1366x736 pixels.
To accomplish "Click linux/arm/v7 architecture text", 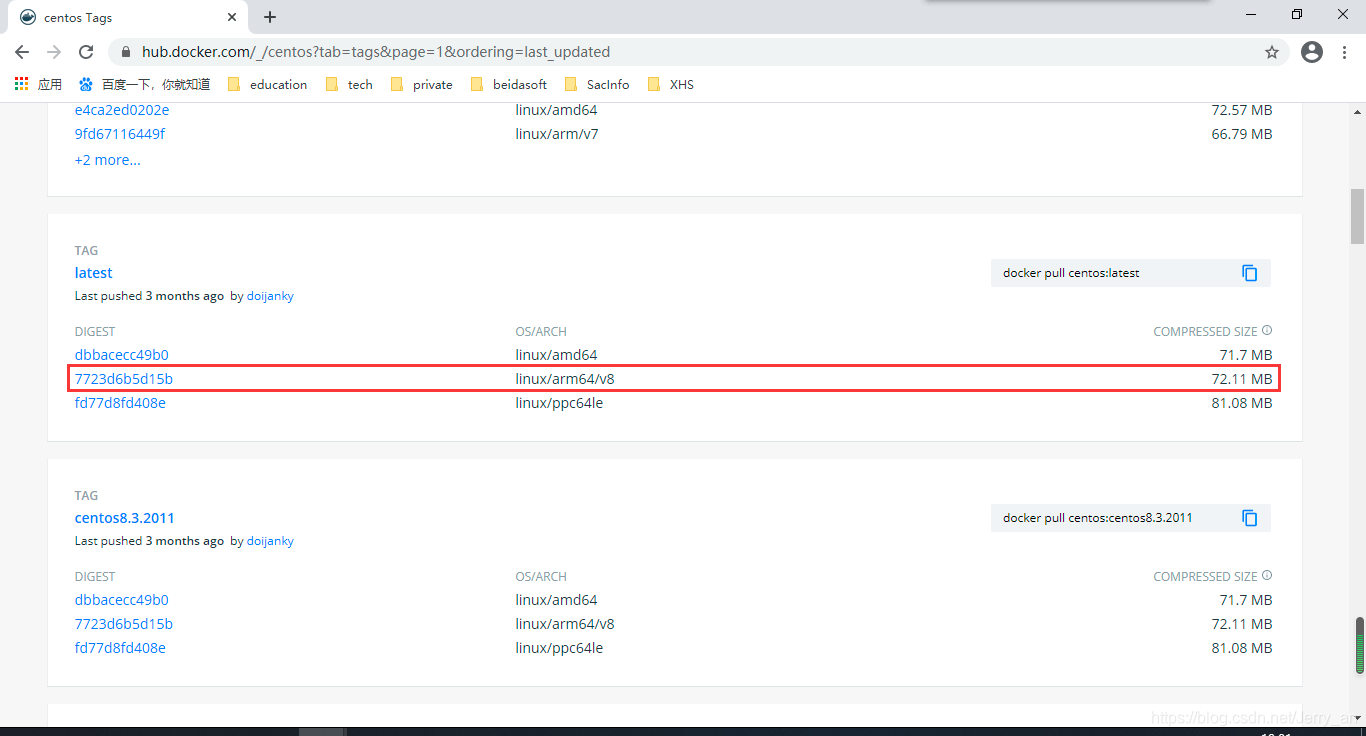I will [x=557, y=134].
